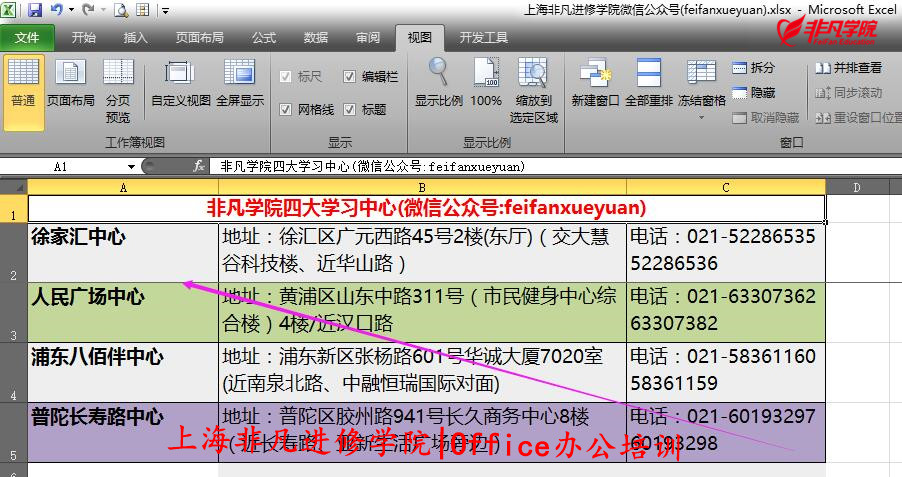Viewport: 902px width, 477px height.
Task: Set zoom to 100% button
Action: pyautogui.click(x=486, y=83)
